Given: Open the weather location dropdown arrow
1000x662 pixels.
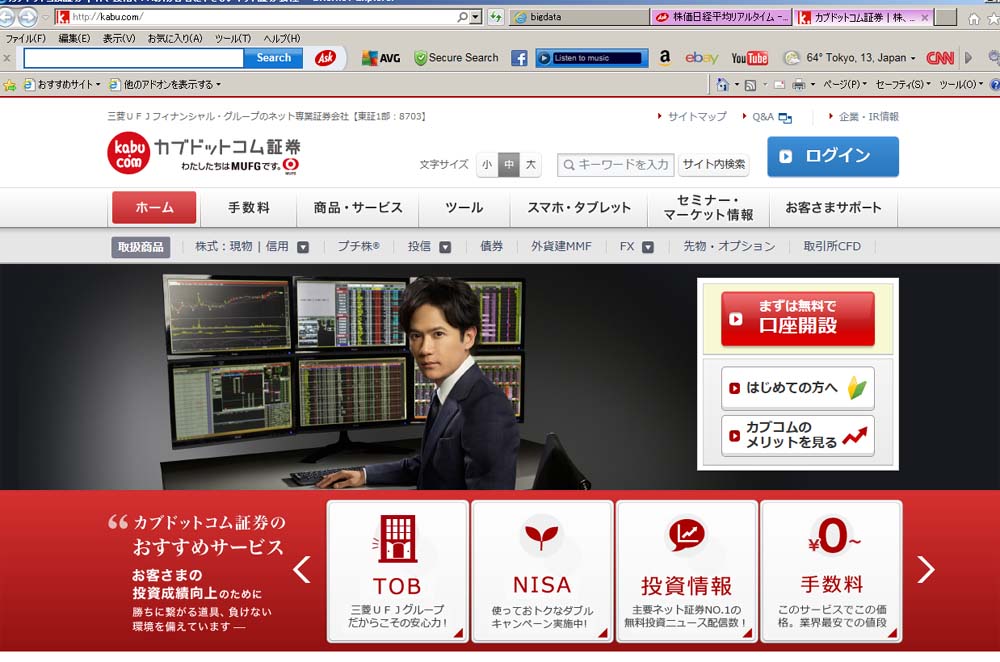Looking at the screenshot, I should coord(913,58).
